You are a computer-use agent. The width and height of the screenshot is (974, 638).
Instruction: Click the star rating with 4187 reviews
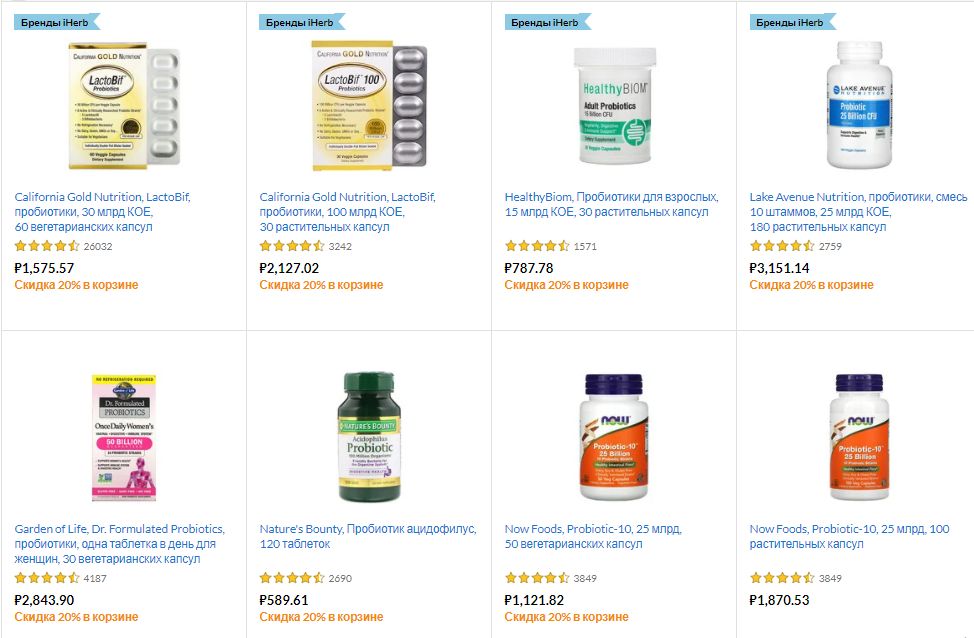(x=47, y=578)
